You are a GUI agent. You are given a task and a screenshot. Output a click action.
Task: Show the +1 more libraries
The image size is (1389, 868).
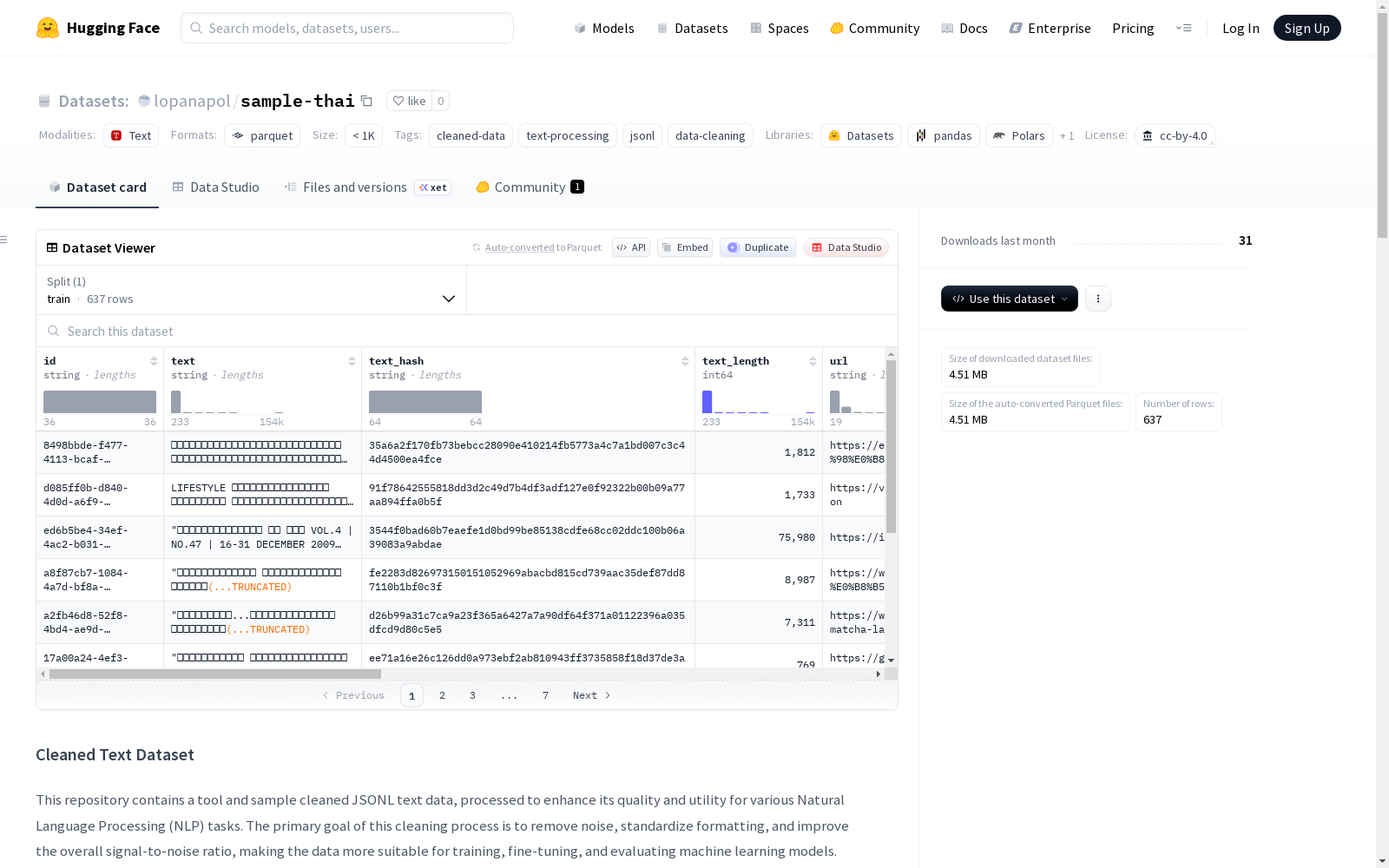[1067, 135]
